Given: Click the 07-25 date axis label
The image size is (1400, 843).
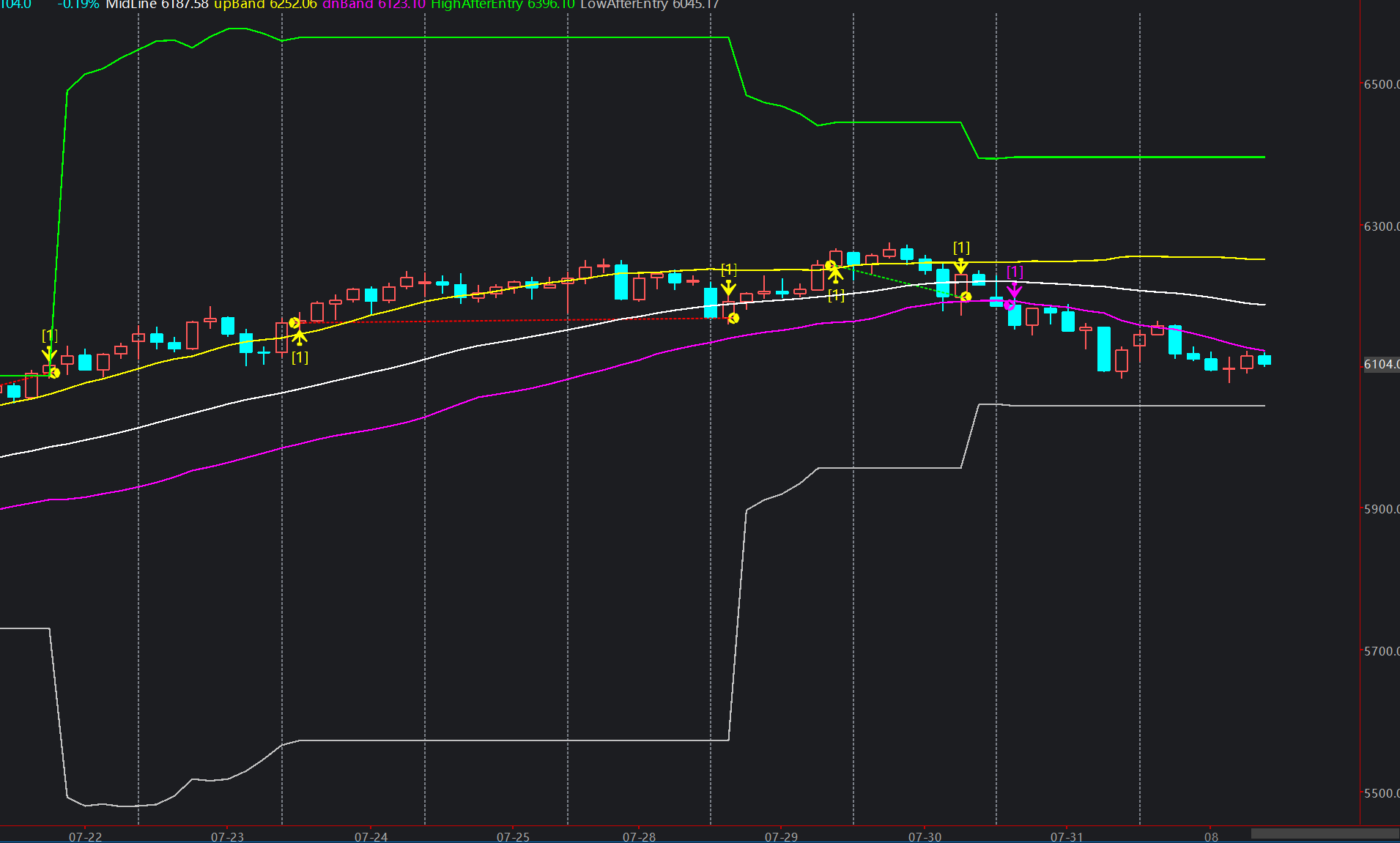Looking at the screenshot, I should (514, 836).
